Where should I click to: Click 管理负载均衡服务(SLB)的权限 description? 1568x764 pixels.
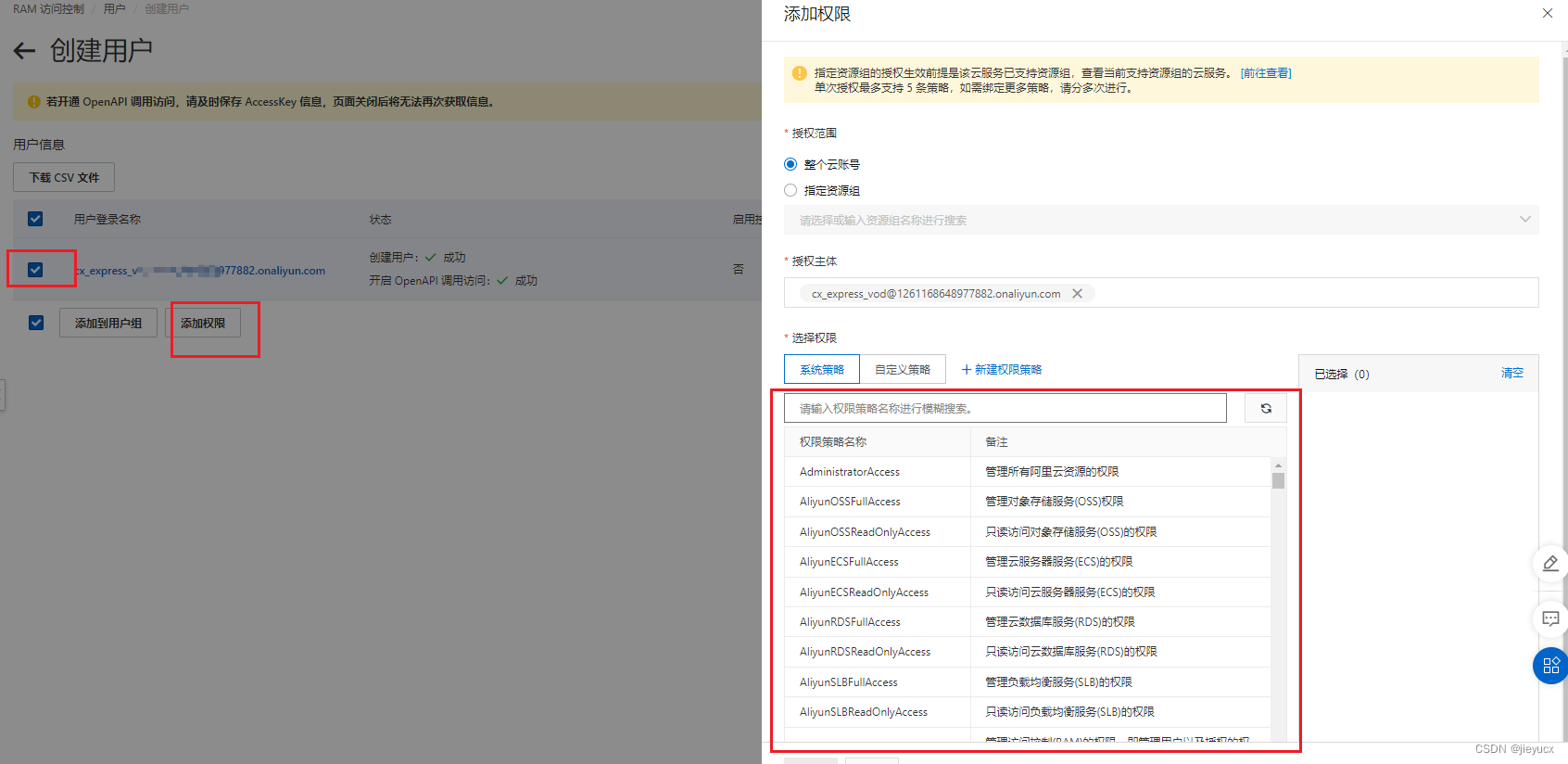point(1058,682)
